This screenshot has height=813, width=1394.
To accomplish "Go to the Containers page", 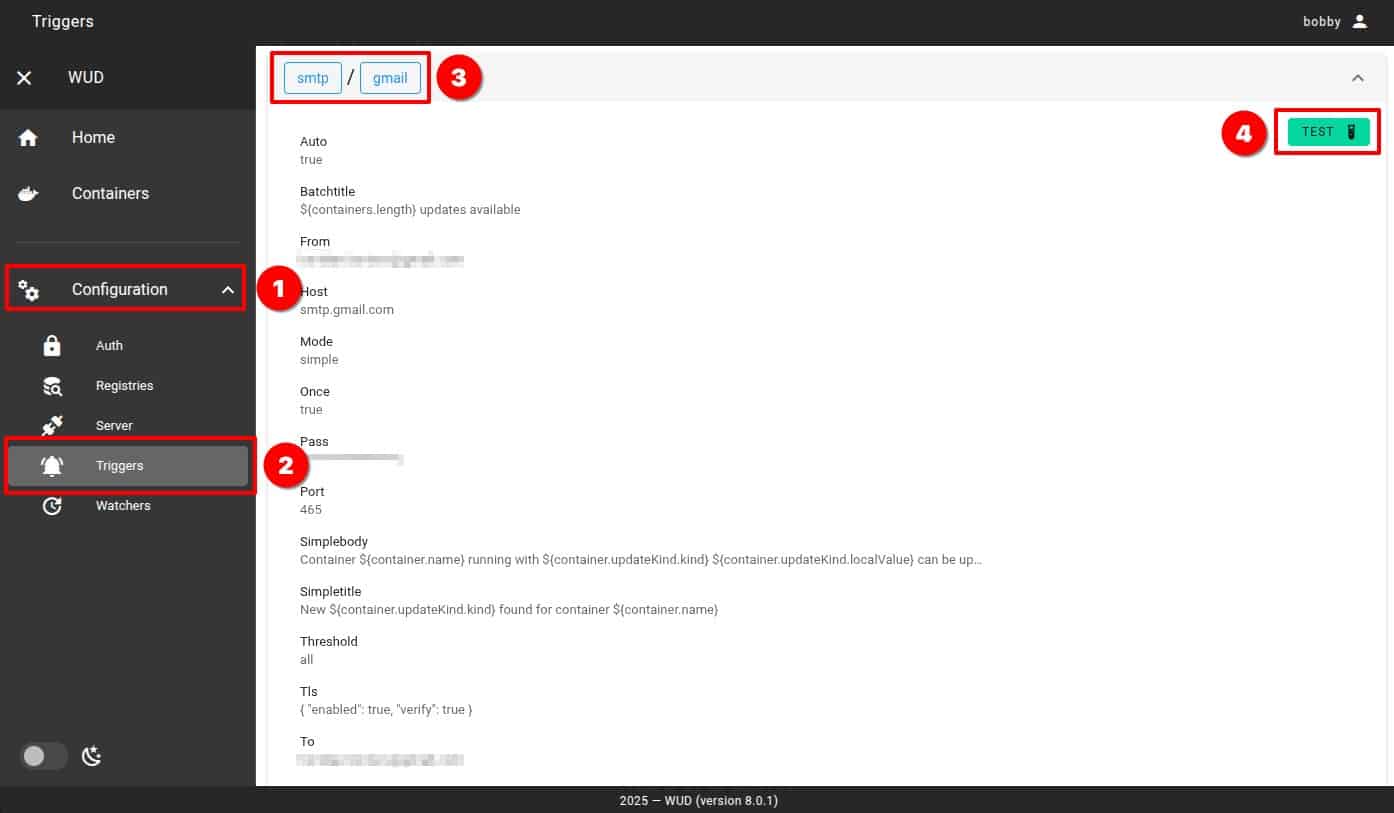I will pos(110,194).
